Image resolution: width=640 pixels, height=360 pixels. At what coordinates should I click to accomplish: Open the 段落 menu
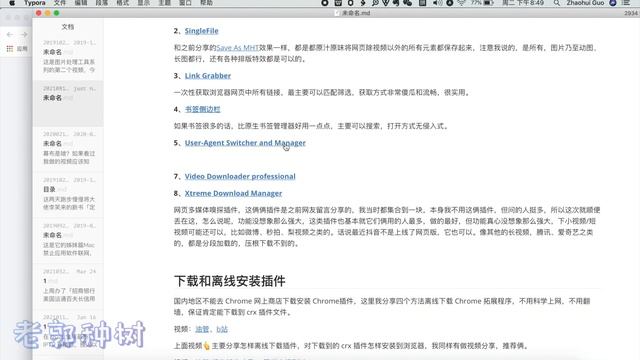pos(102,3)
